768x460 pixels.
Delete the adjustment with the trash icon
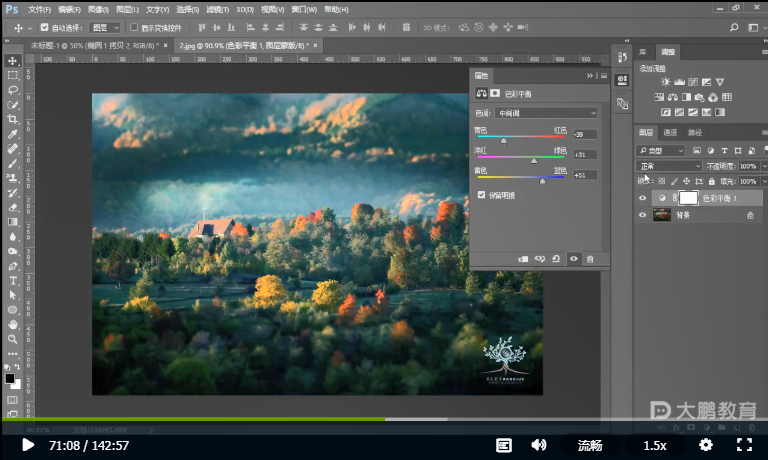pyautogui.click(x=590, y=259)
